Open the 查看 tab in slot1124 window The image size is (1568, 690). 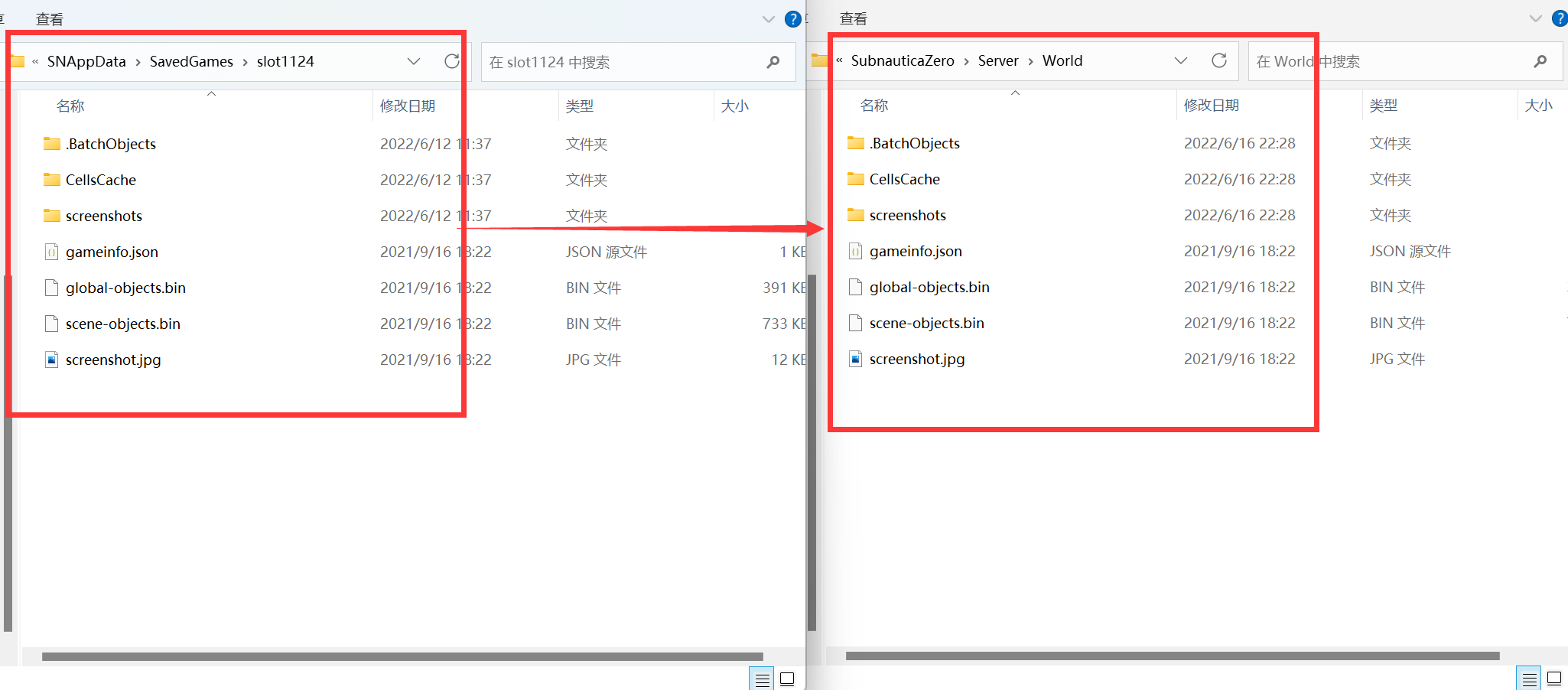click(x=50, y=19)
